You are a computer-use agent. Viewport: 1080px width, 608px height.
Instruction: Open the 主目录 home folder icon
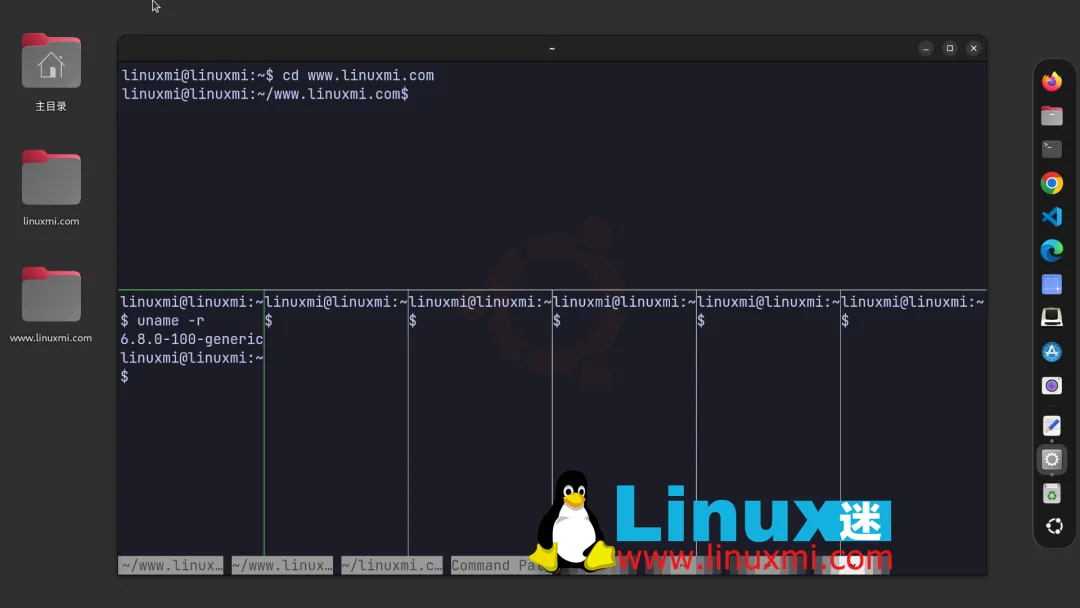click(51, 61)
